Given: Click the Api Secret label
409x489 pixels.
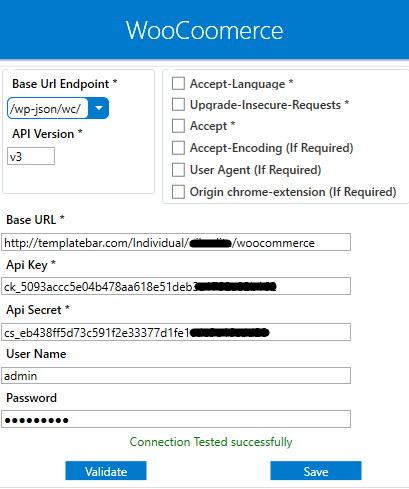Looking at the screenshot, I should coord(38,310).
